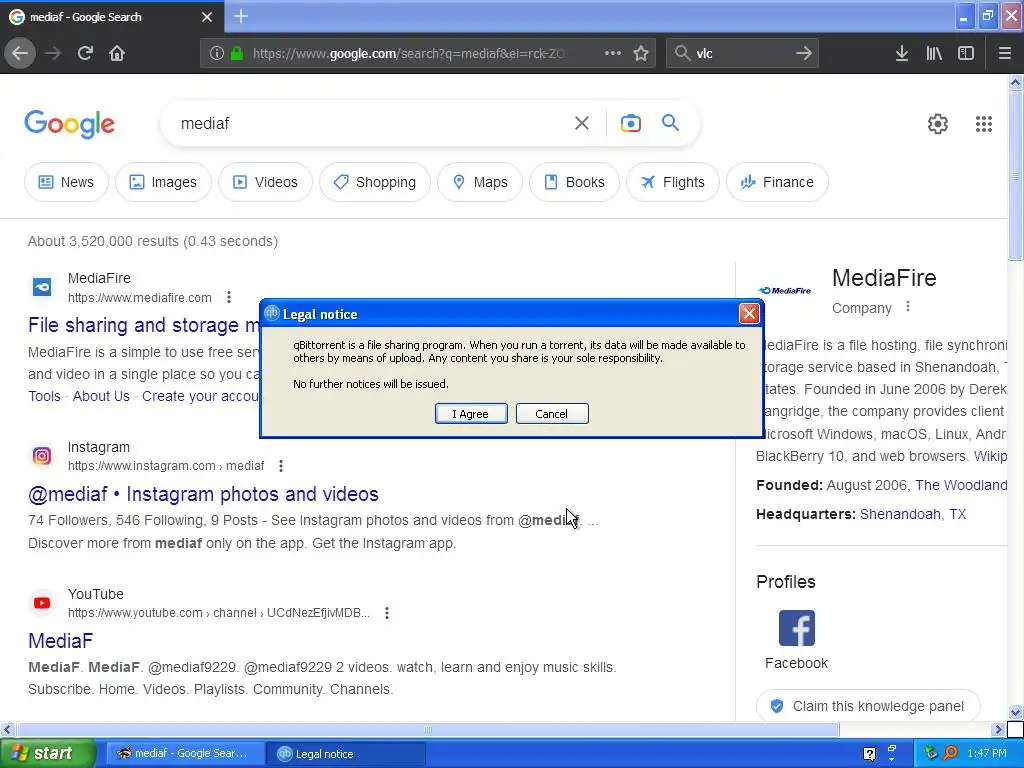Viewport: 1024px width, 768px height.
Task: Open more options beside Company label
Action: tap(908, 306)
